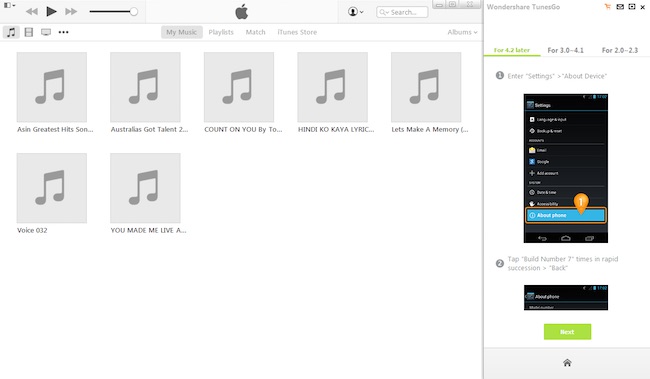Screen dimensions: 650x379
Task: Select the TV Shows monitor icon
Action: pos(46,32)
